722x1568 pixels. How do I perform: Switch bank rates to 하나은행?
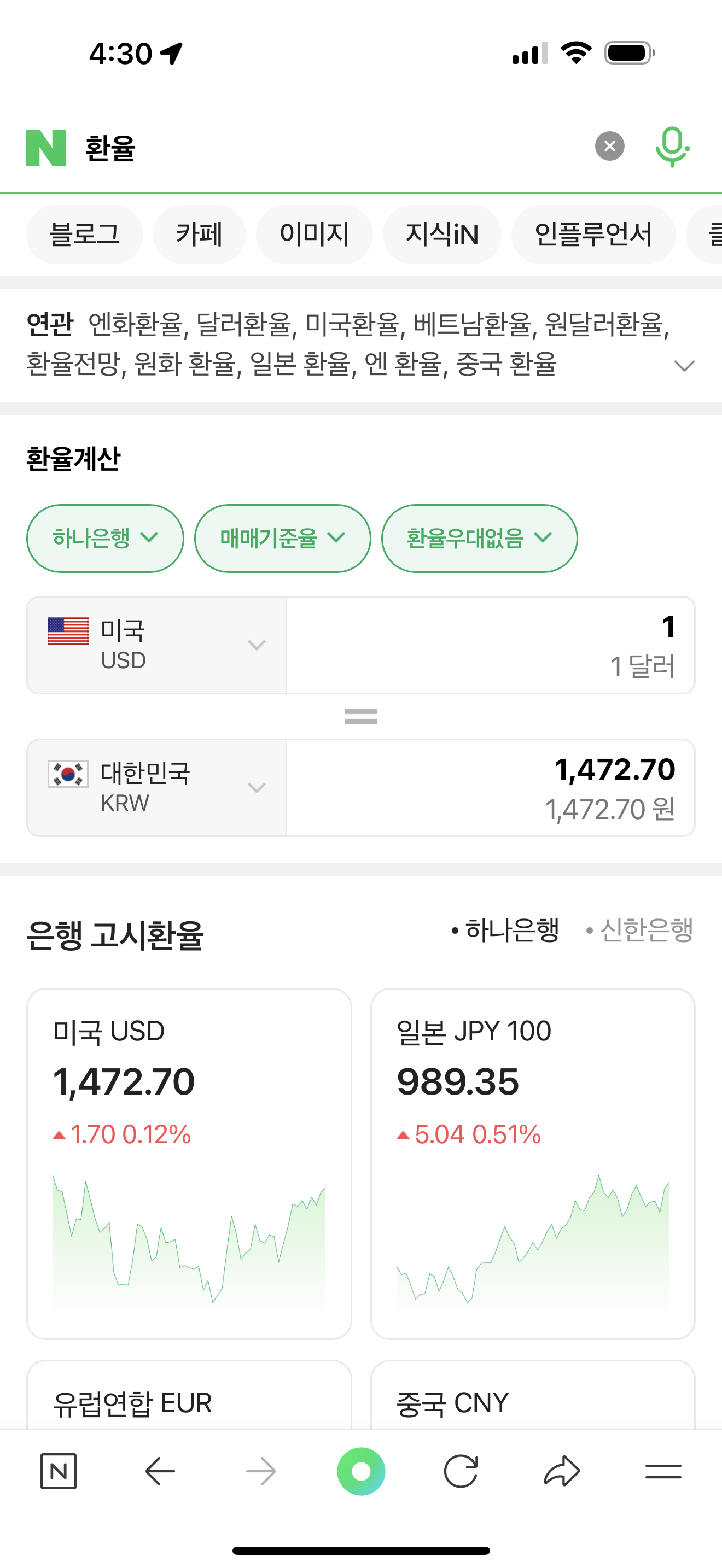tap(505, 930)
